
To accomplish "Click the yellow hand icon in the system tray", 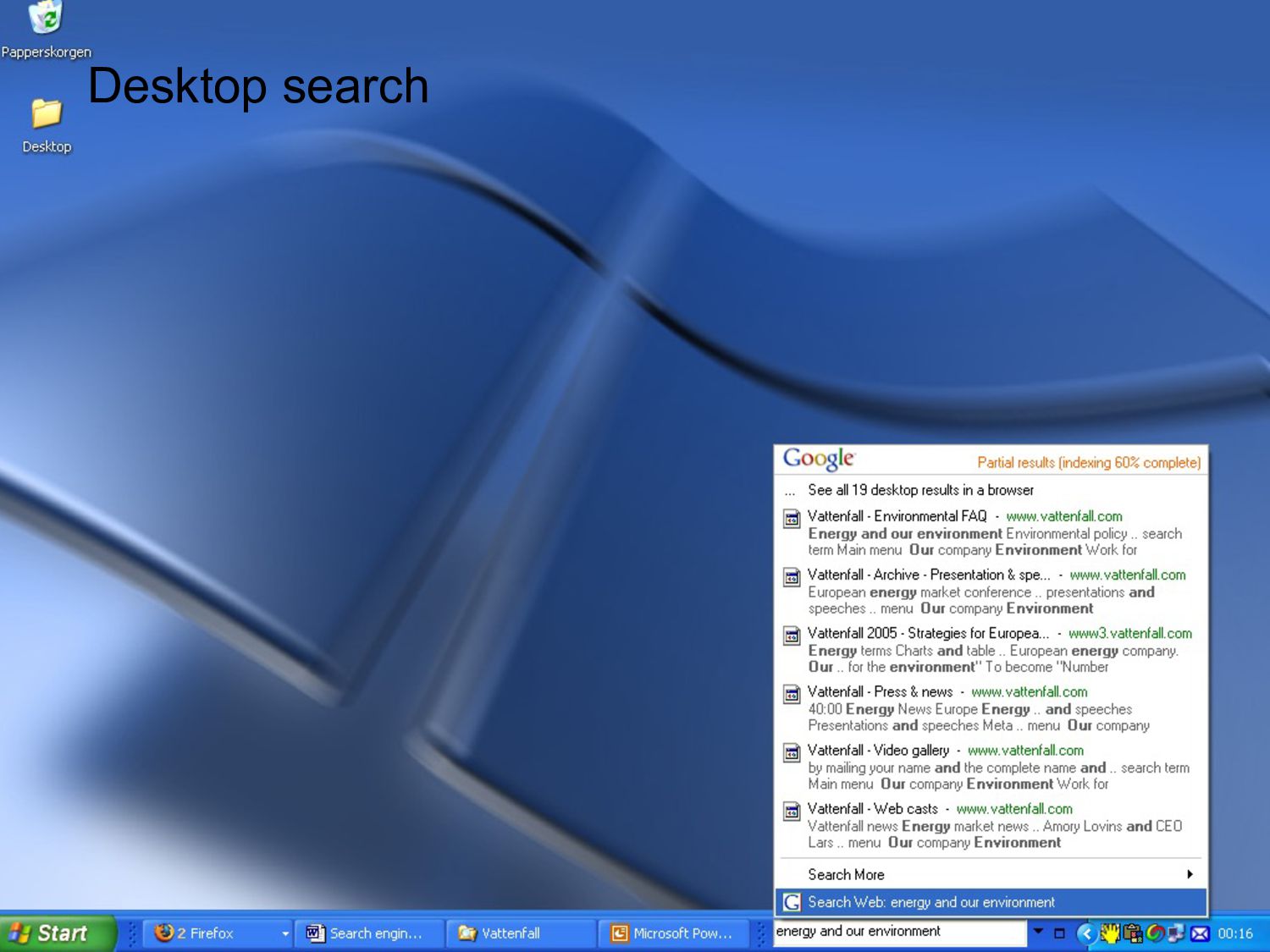I will pos(1110,933).
